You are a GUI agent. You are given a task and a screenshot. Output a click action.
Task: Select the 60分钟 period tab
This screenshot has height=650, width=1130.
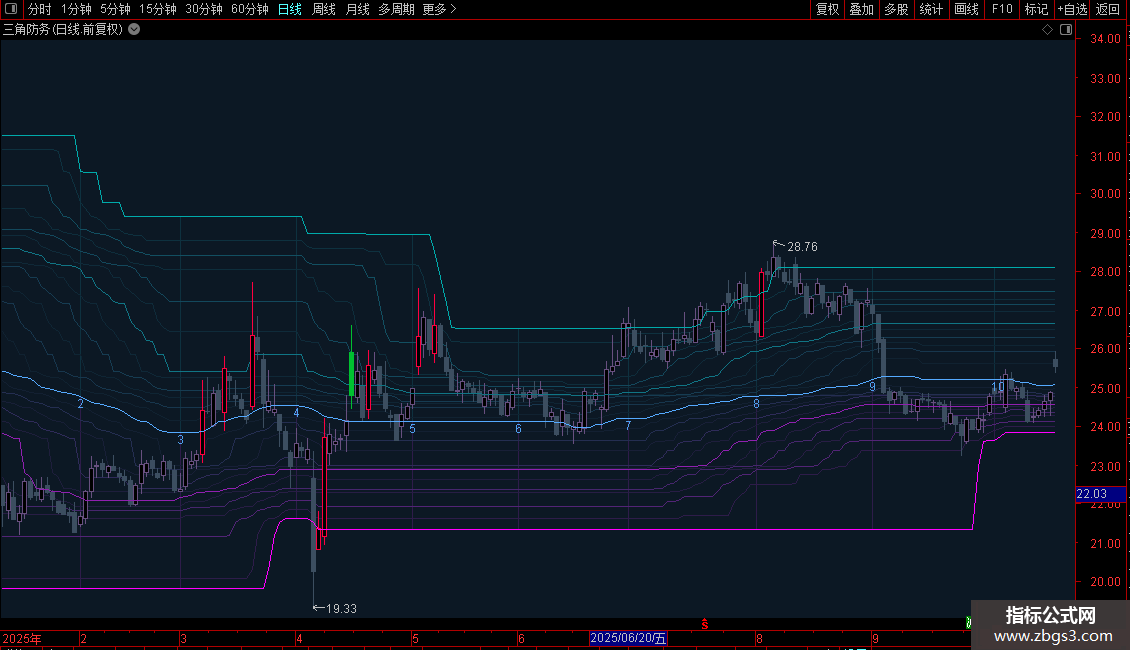tap(249, 9)
